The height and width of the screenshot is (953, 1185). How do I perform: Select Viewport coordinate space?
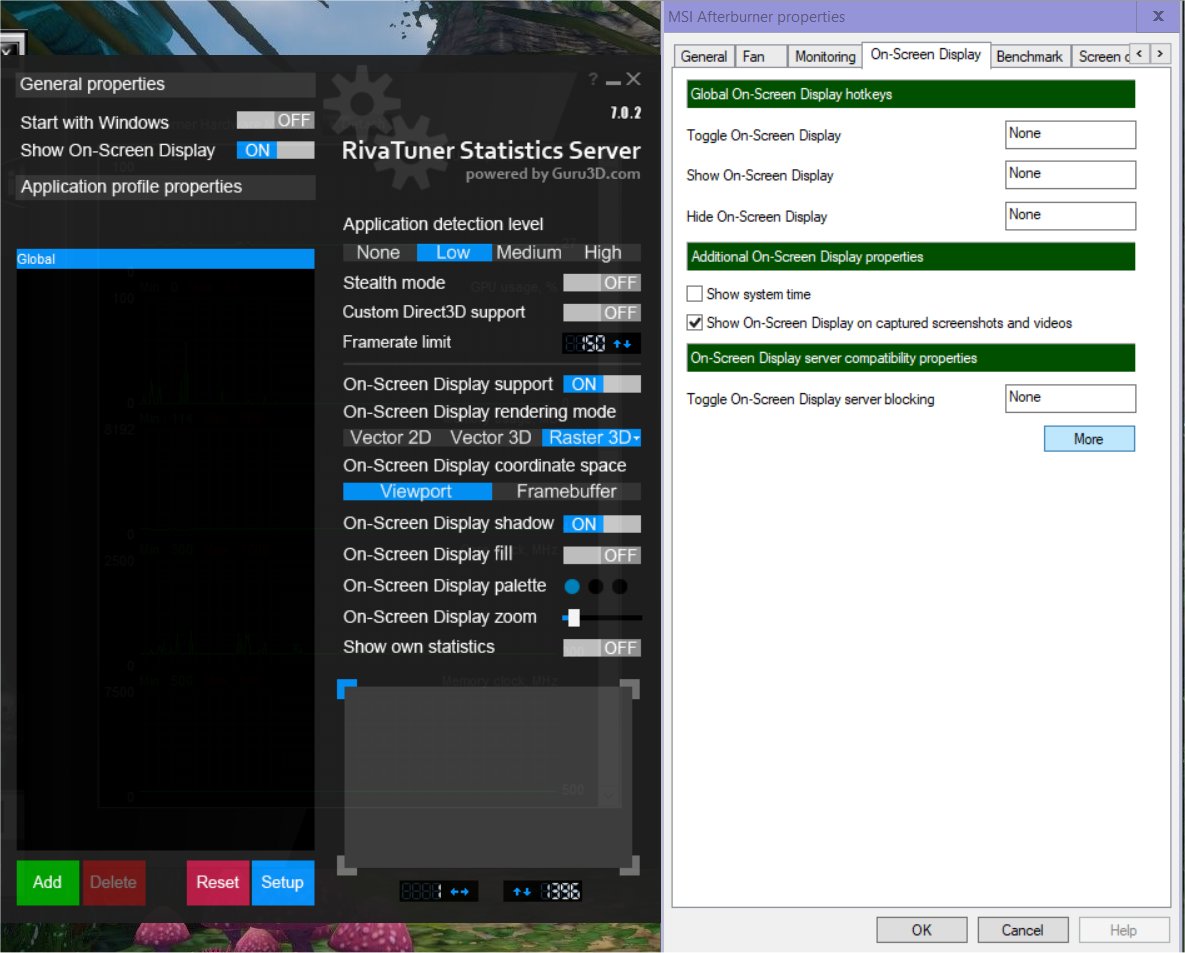416,491
